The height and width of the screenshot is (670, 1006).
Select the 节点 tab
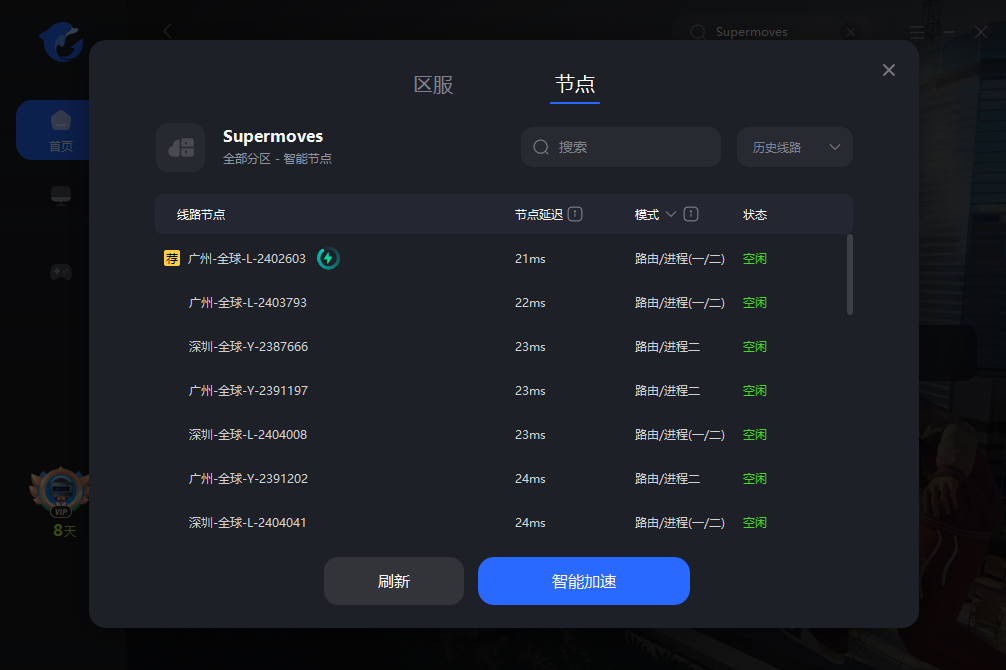(575, 84)
